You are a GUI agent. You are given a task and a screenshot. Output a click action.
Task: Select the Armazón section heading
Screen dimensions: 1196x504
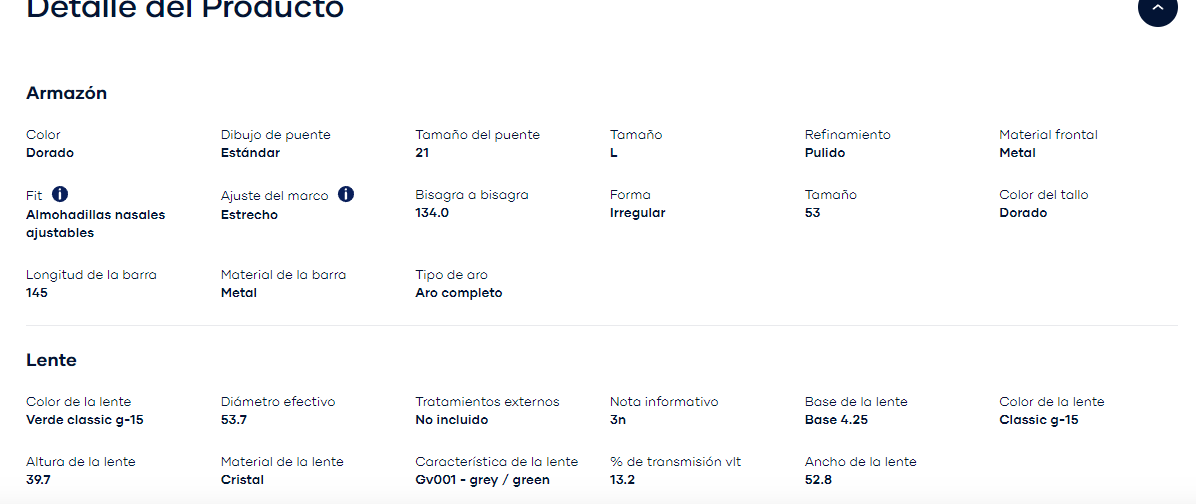coord(66,93)
